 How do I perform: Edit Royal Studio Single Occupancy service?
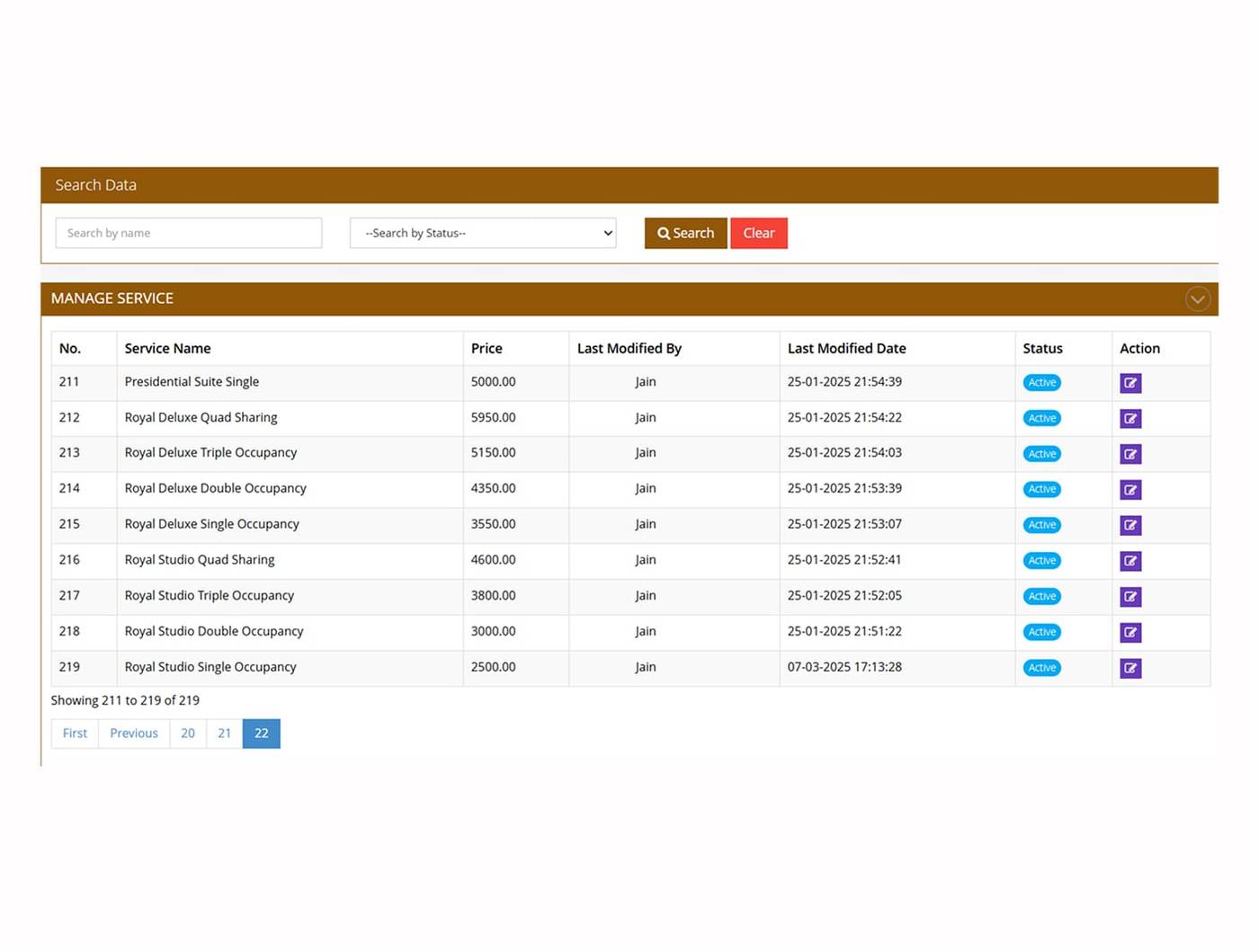pos(1130,668)
